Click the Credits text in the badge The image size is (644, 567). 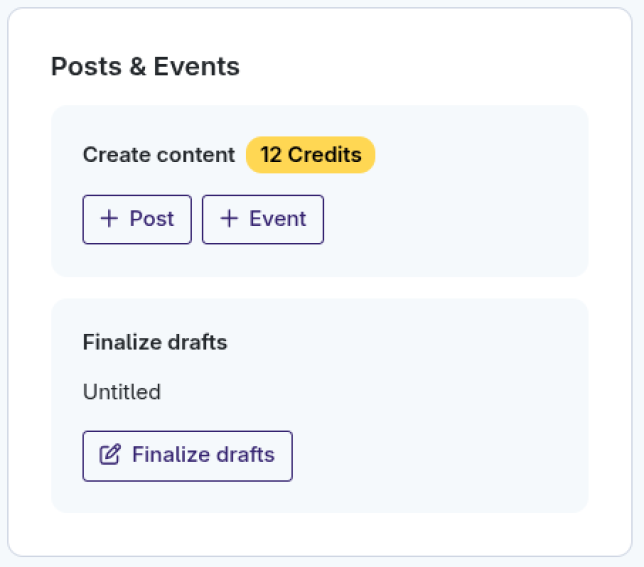tap(325, 155)
